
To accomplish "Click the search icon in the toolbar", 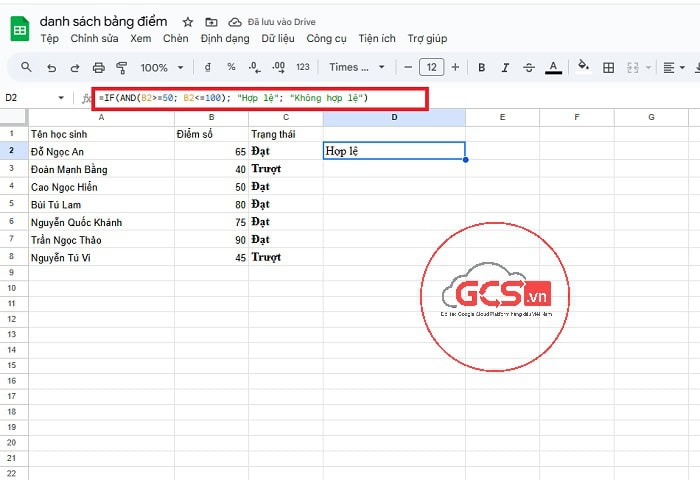I will [26, 68].
